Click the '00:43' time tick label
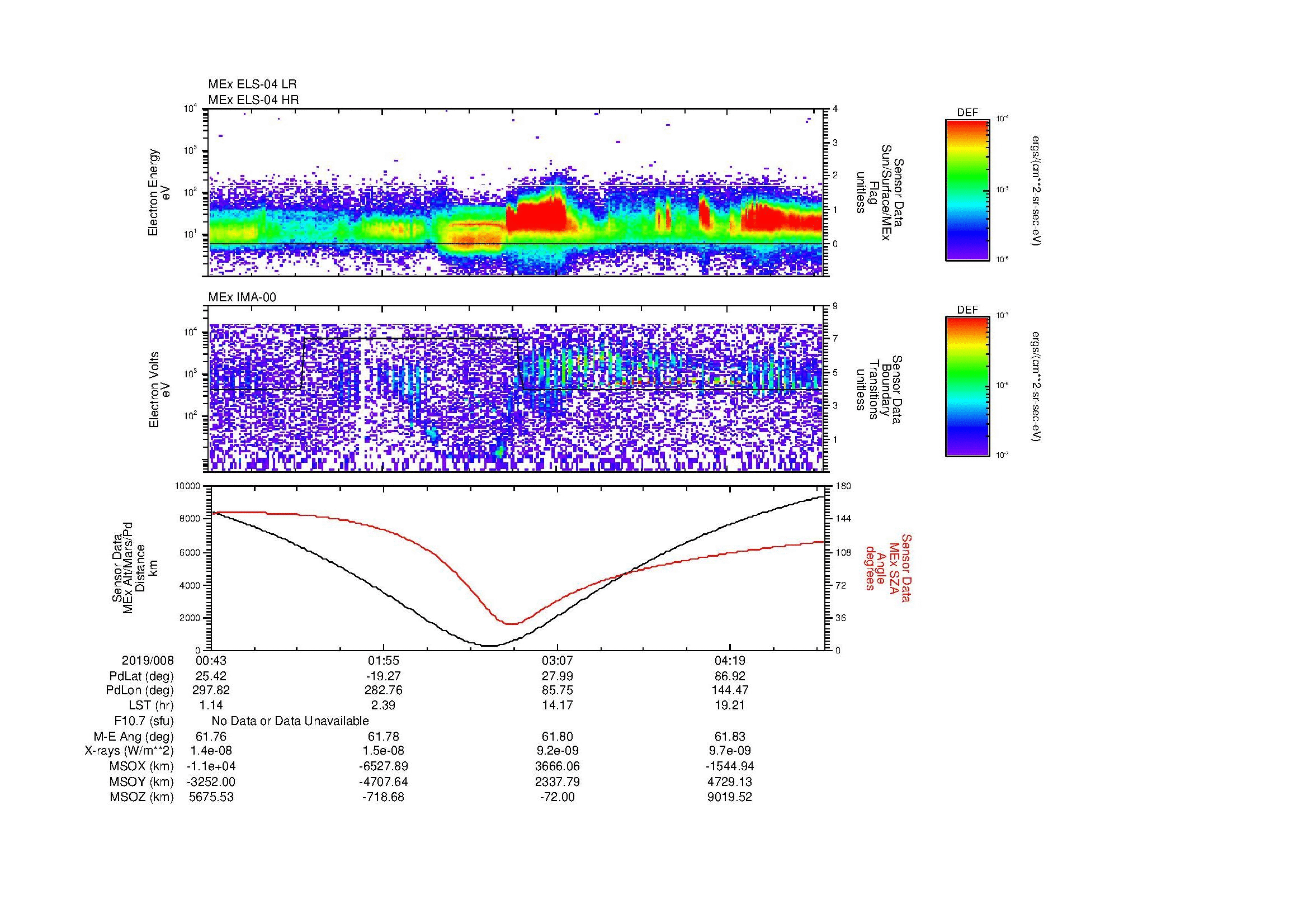Screen dimensions: 1308x924 (211, 660)
